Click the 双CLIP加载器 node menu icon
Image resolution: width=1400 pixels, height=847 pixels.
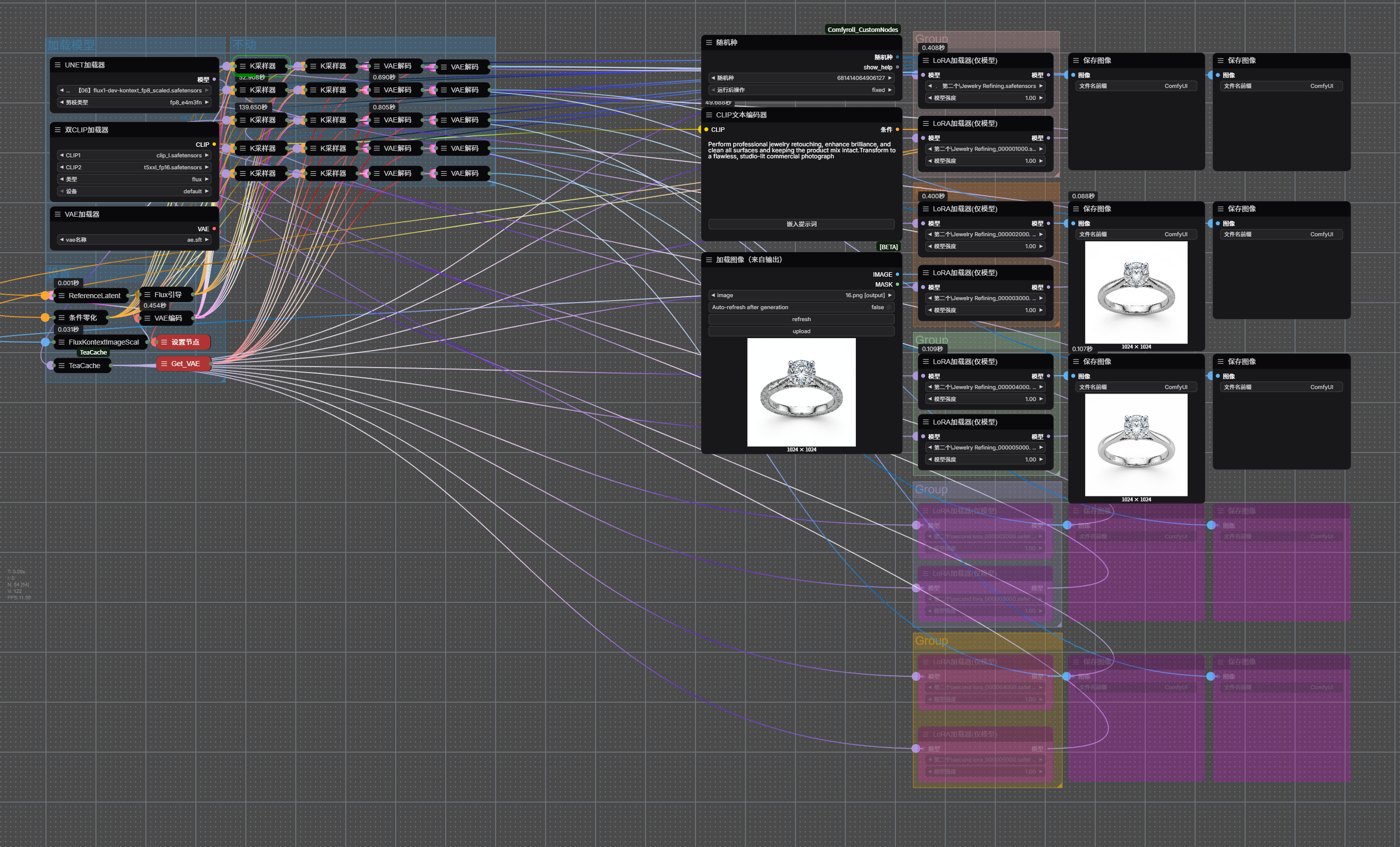point(57,129)
